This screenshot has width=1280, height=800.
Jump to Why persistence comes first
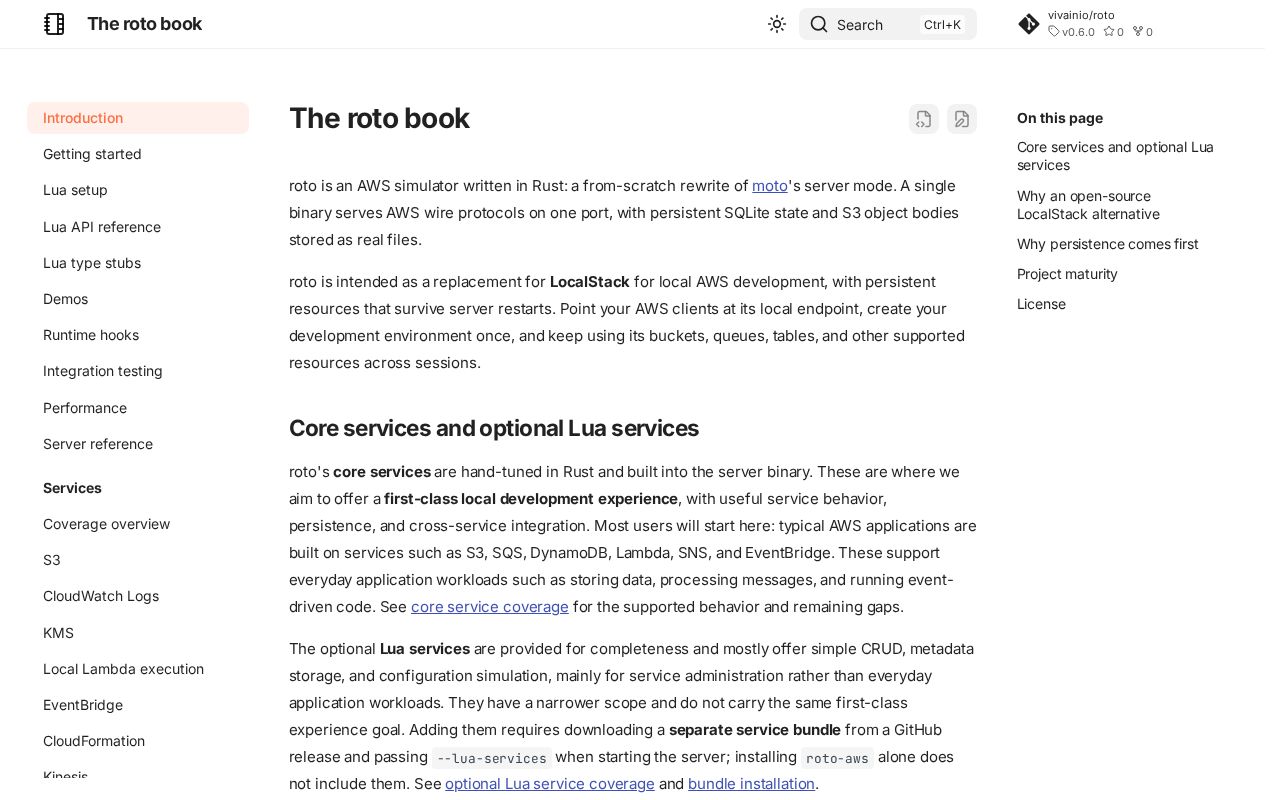pos(1108,244)
